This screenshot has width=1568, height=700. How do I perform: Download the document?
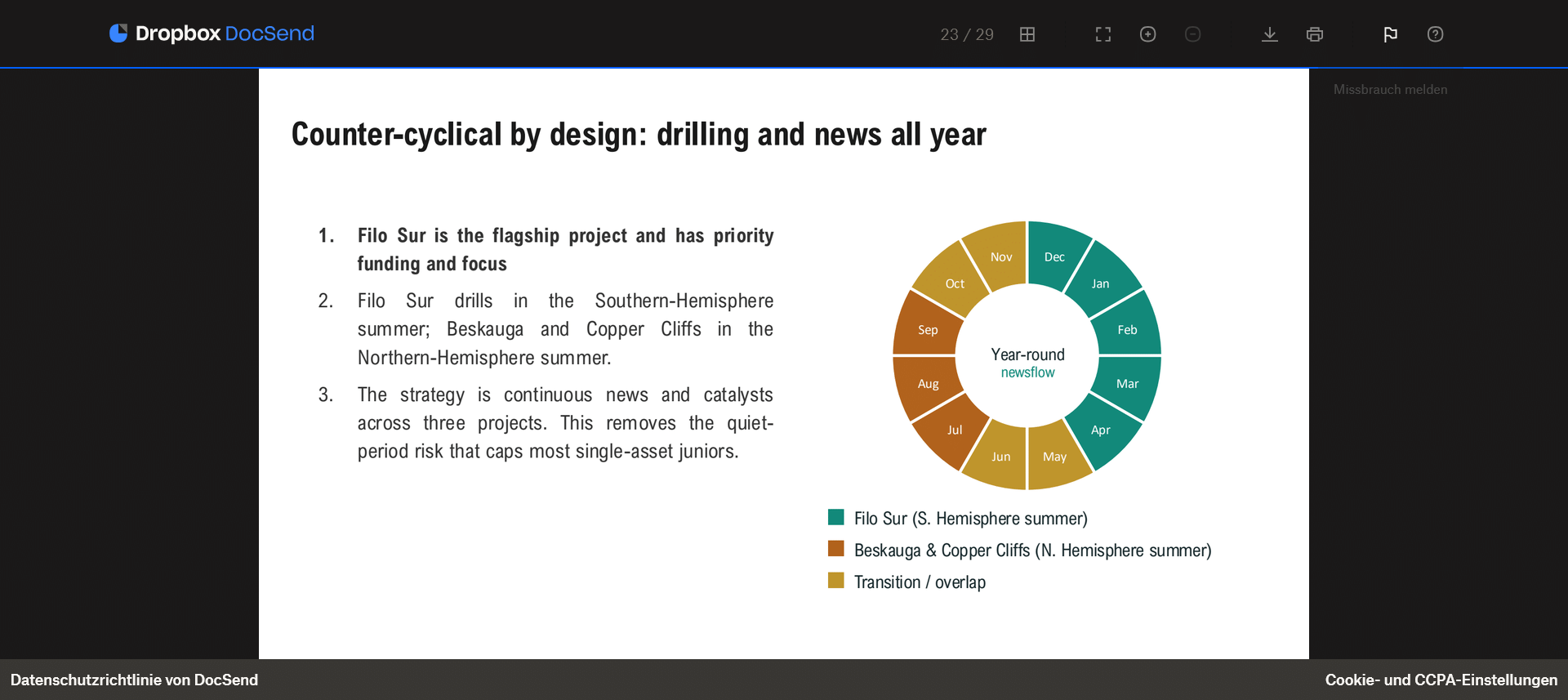coord(1270,34)
